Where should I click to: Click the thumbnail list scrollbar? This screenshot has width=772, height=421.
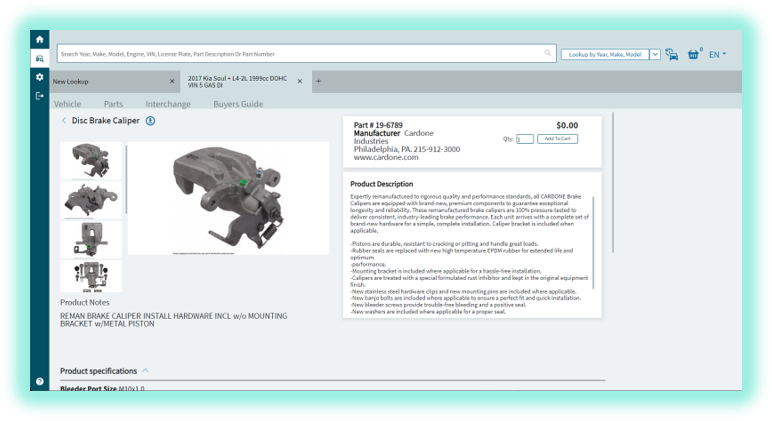[x=126, y=179]
